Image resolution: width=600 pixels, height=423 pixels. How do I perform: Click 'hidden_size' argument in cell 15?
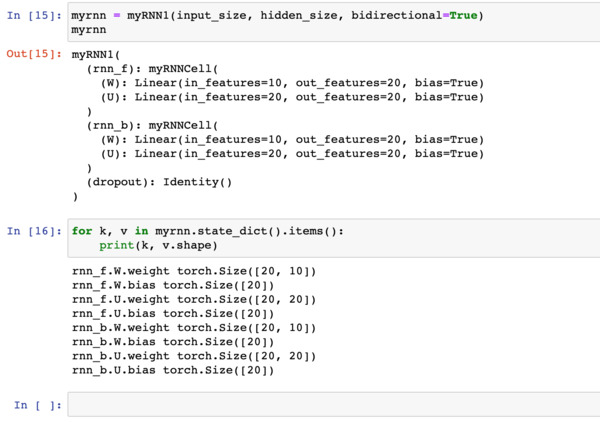click(298, 16)
